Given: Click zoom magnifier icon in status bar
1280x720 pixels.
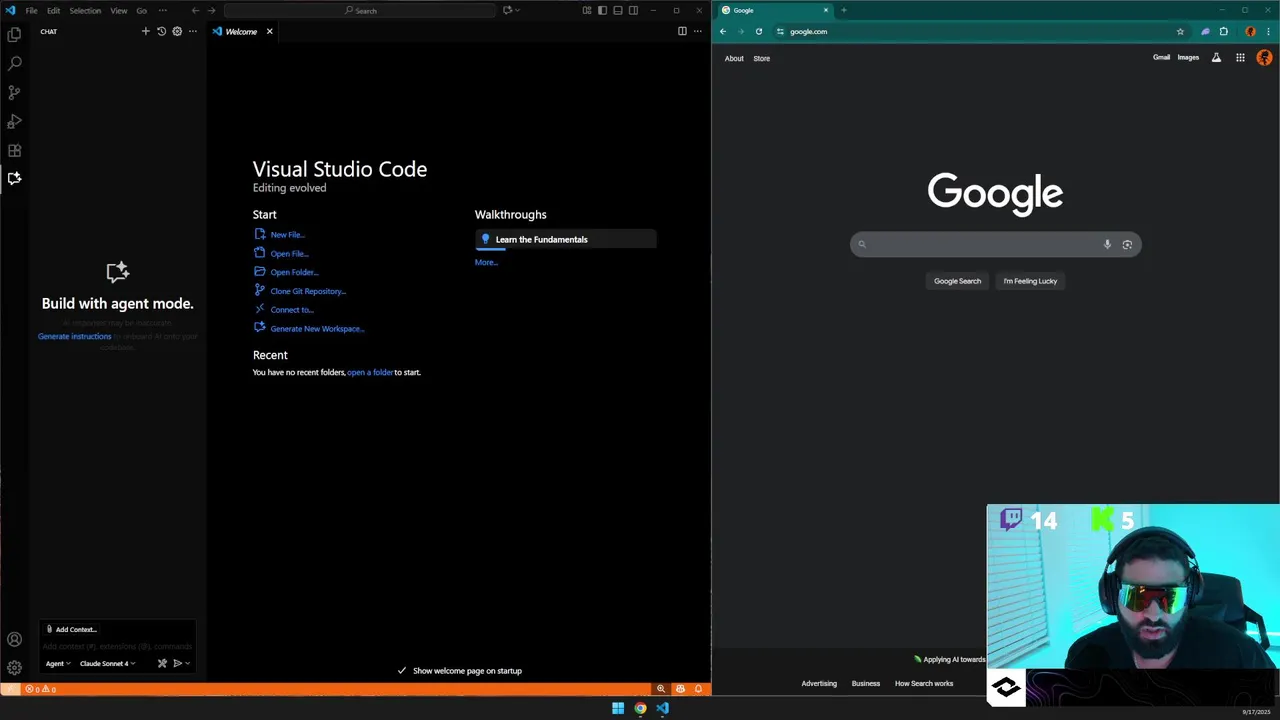Looking at the screenshot, I should [661, 689].
